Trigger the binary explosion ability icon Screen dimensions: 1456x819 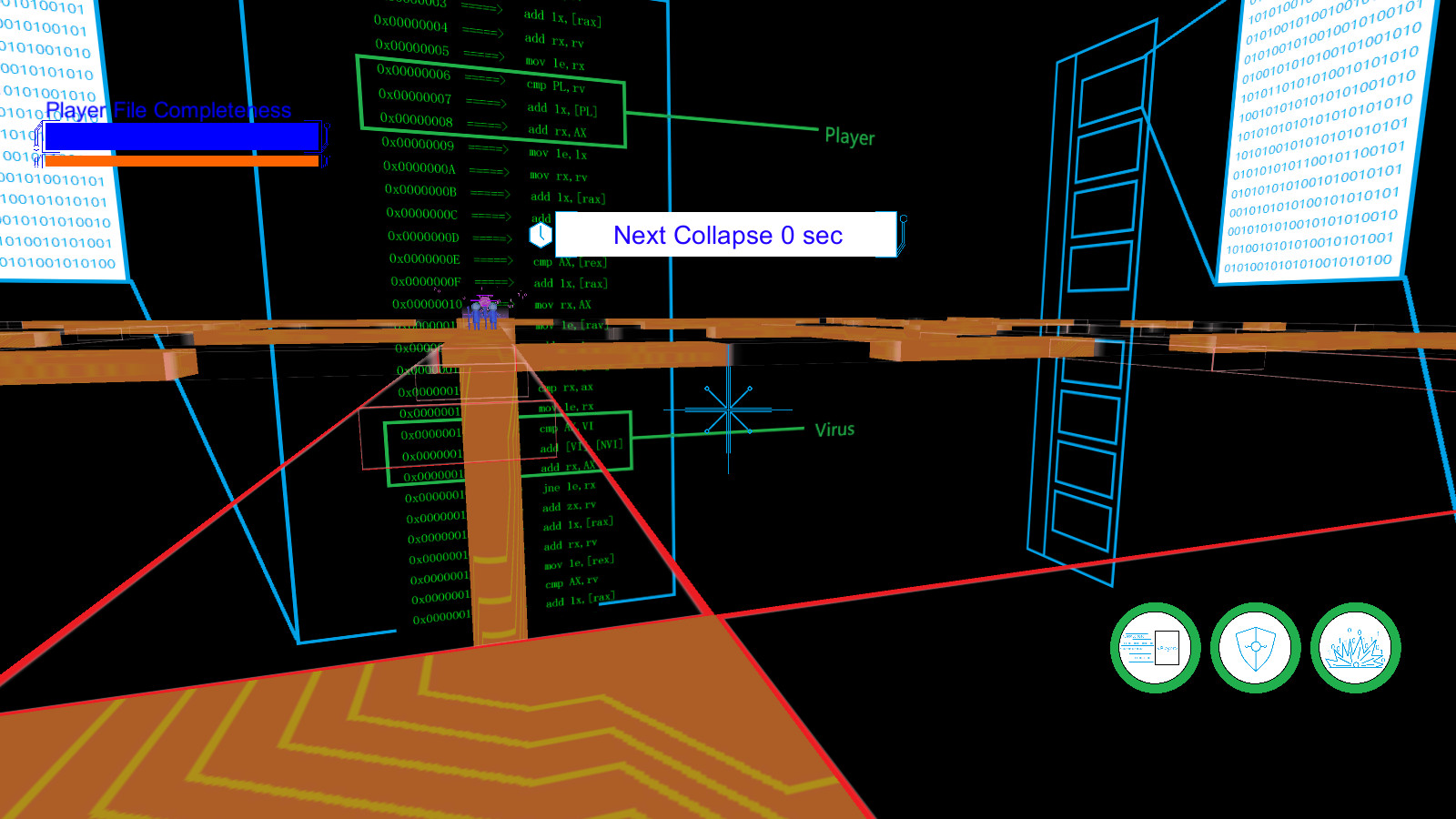[x=1355, y=648]
